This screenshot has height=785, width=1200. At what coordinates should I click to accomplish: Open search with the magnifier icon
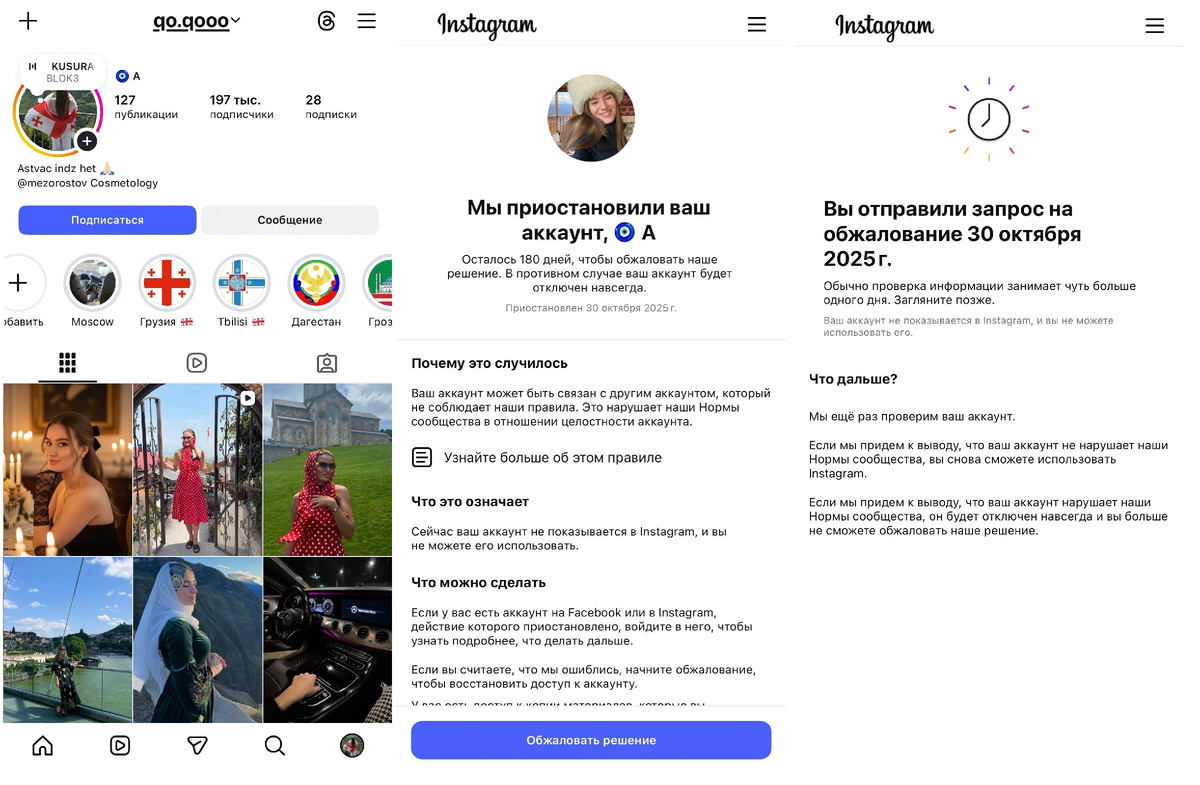point(274,745)
